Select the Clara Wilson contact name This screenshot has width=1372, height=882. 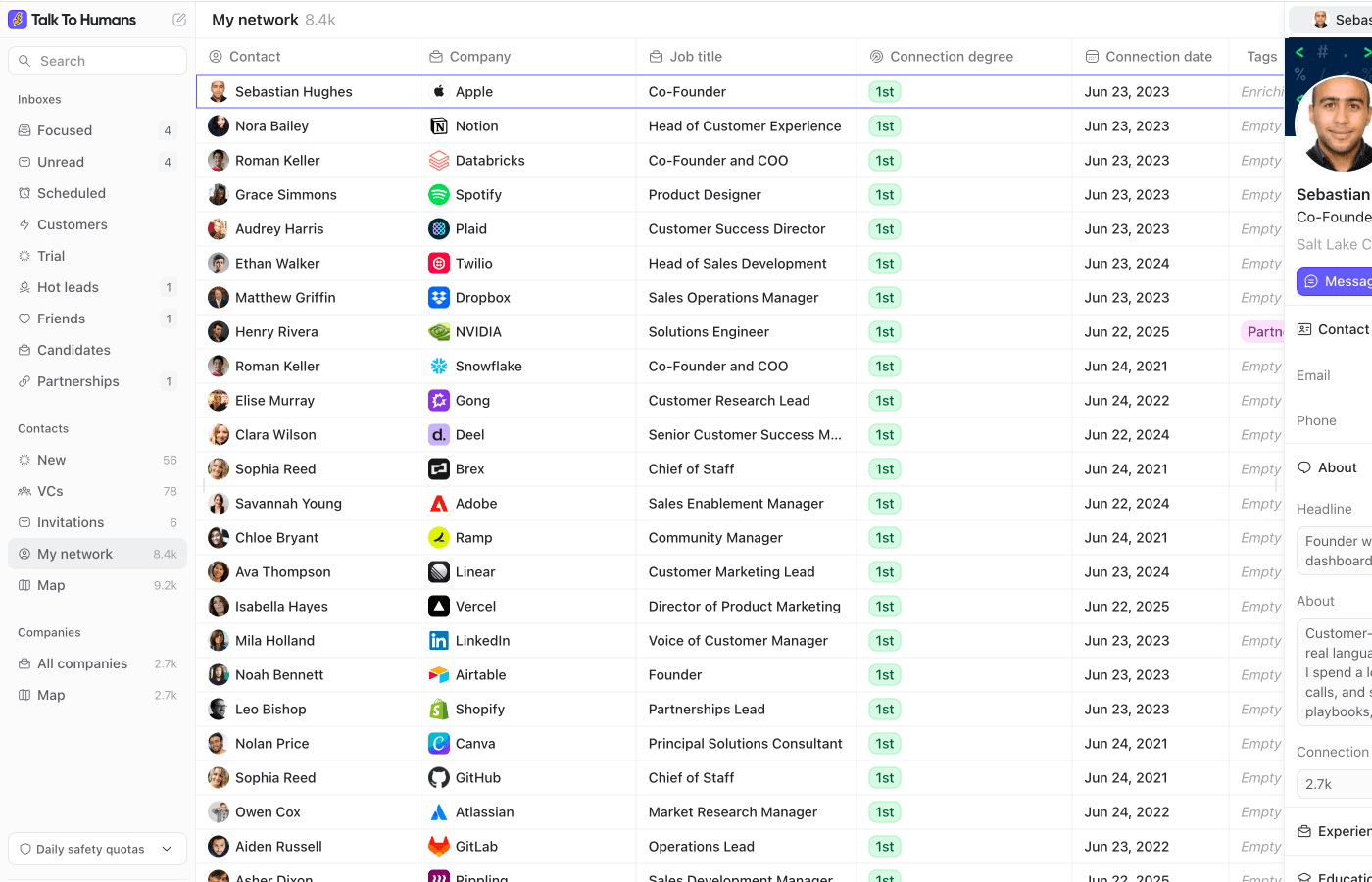(275, 435)
